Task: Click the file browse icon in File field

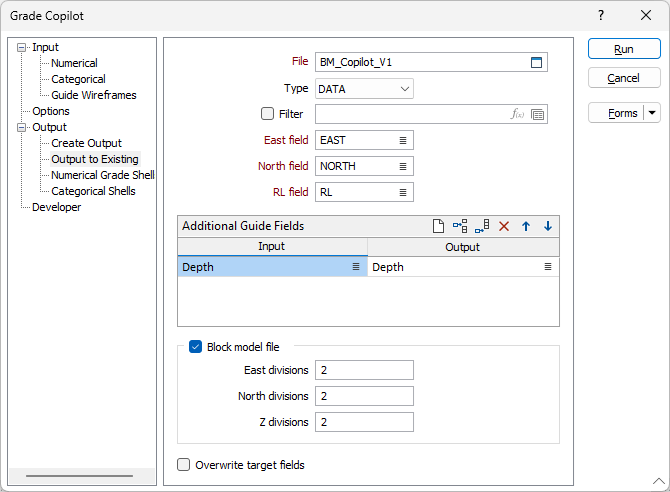Action: [537, 62]
